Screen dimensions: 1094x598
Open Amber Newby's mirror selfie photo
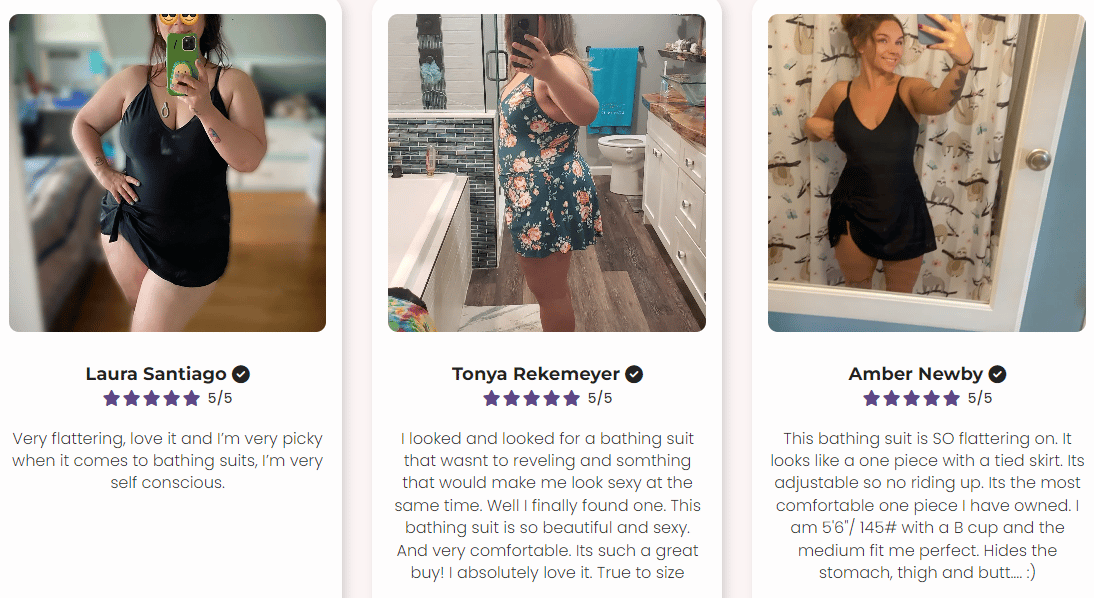point(927,172)
